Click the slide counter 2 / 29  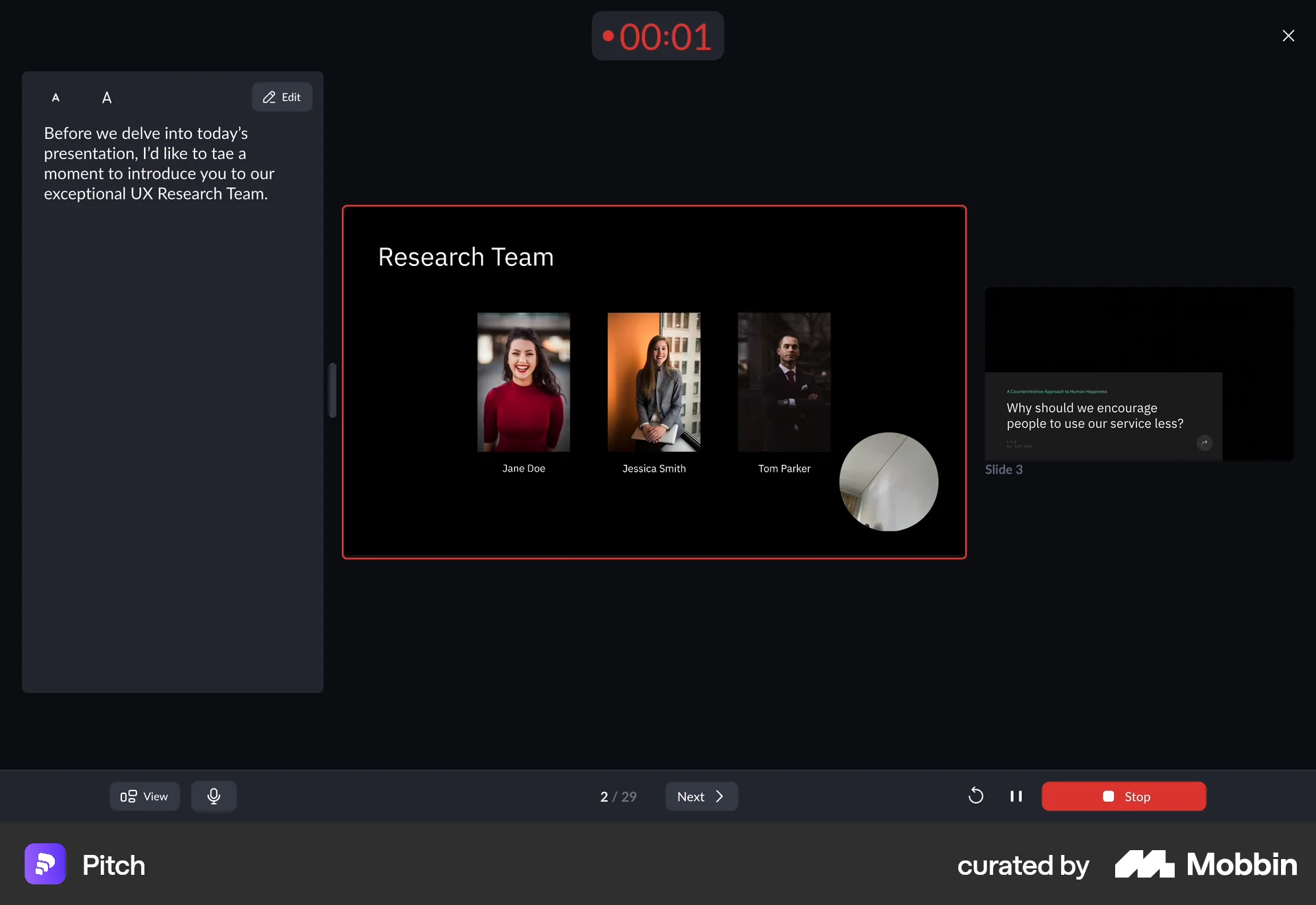[x=618, y=796]
